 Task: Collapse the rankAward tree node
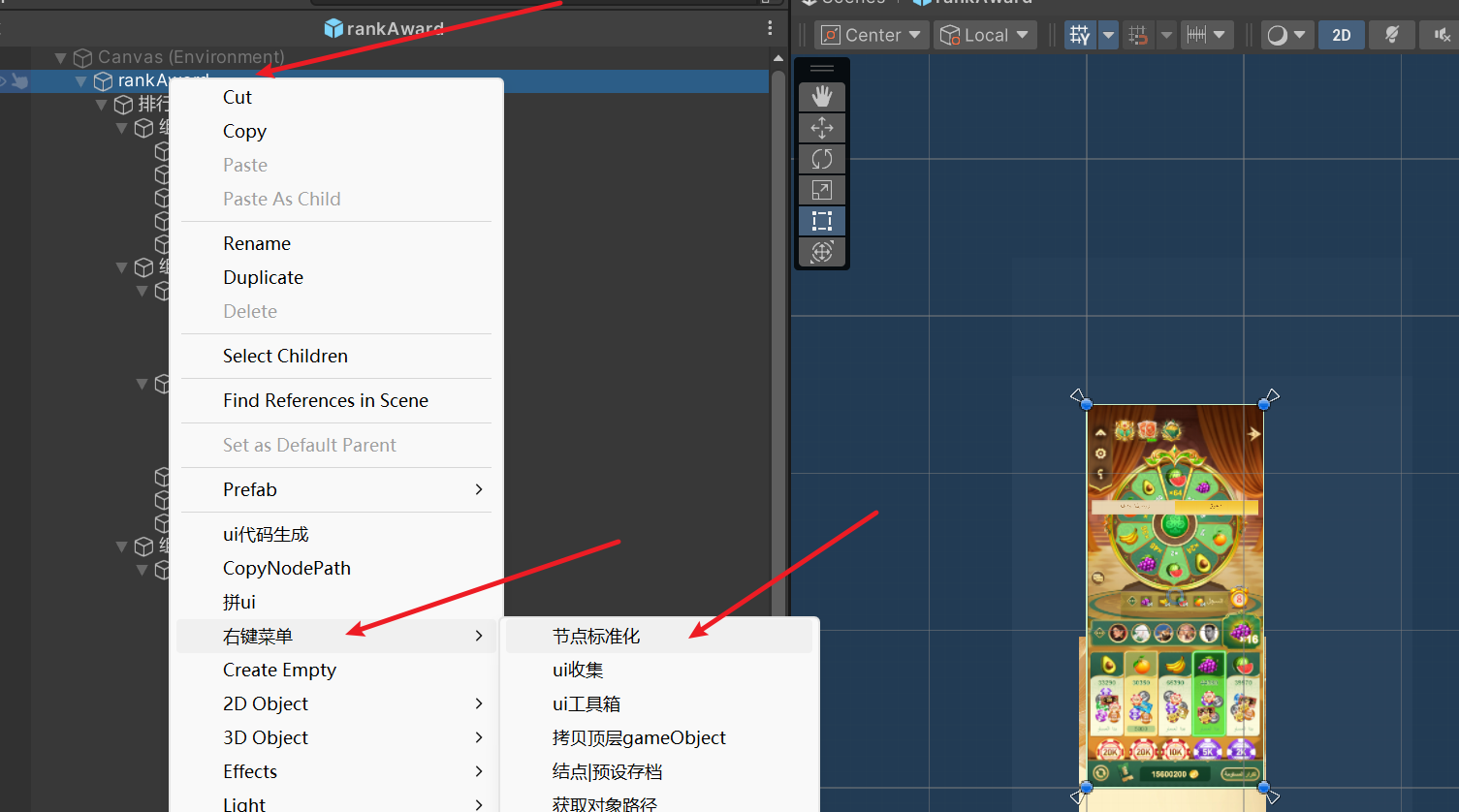click(81, 81)
